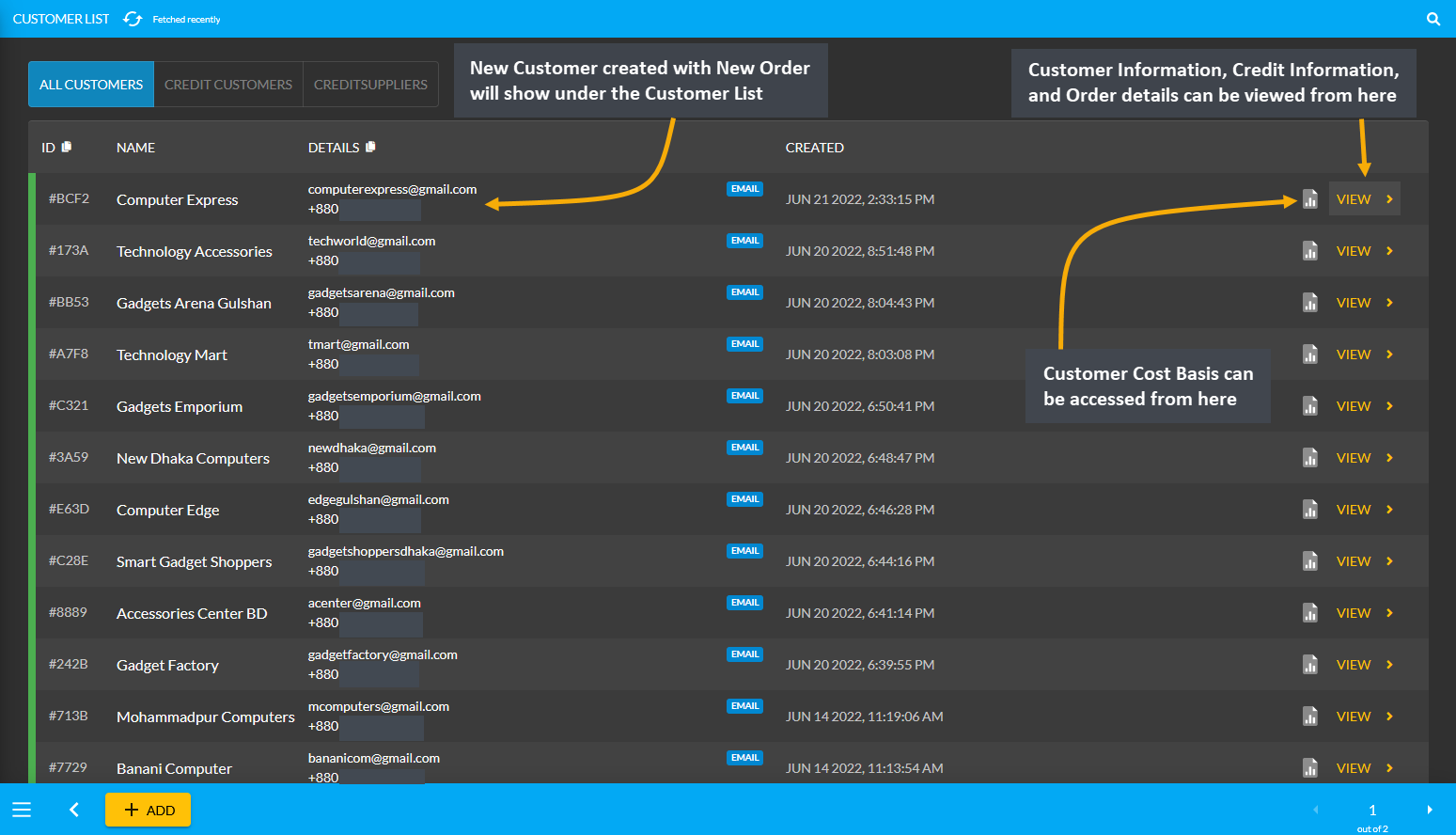The image size is (1456, 835).
Task: Open cost basis report for Accessories Center BD
Action: (x=1310, y=613)
